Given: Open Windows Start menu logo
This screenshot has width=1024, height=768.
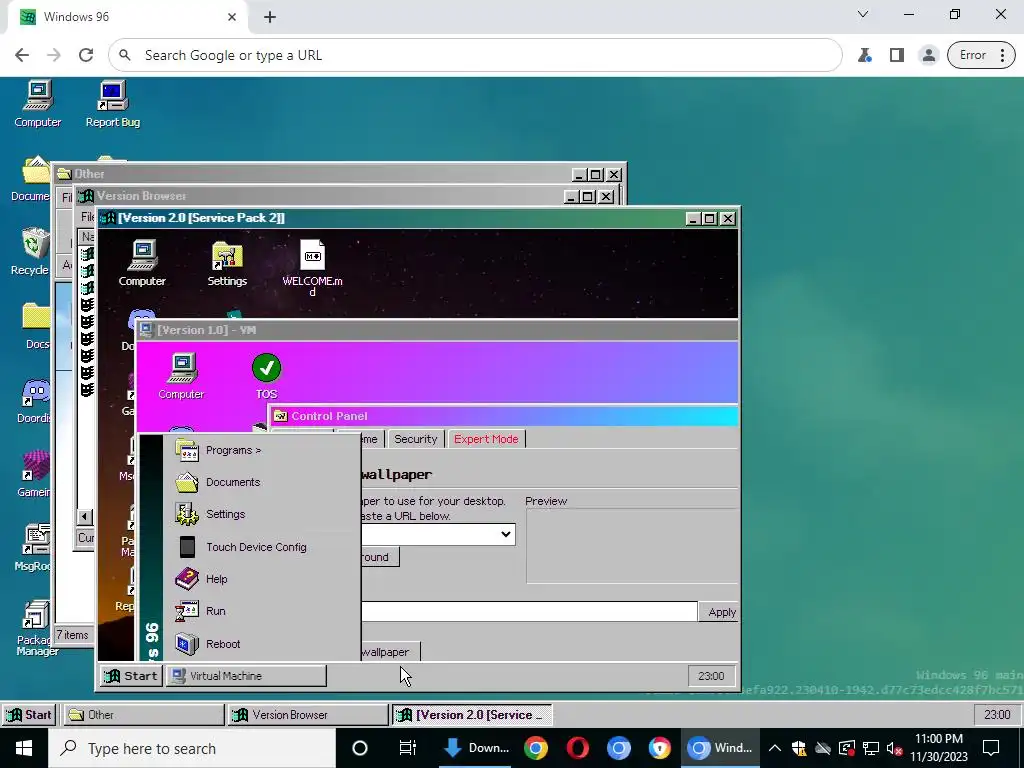Looking at the screenshot, I should coord(24,748).
